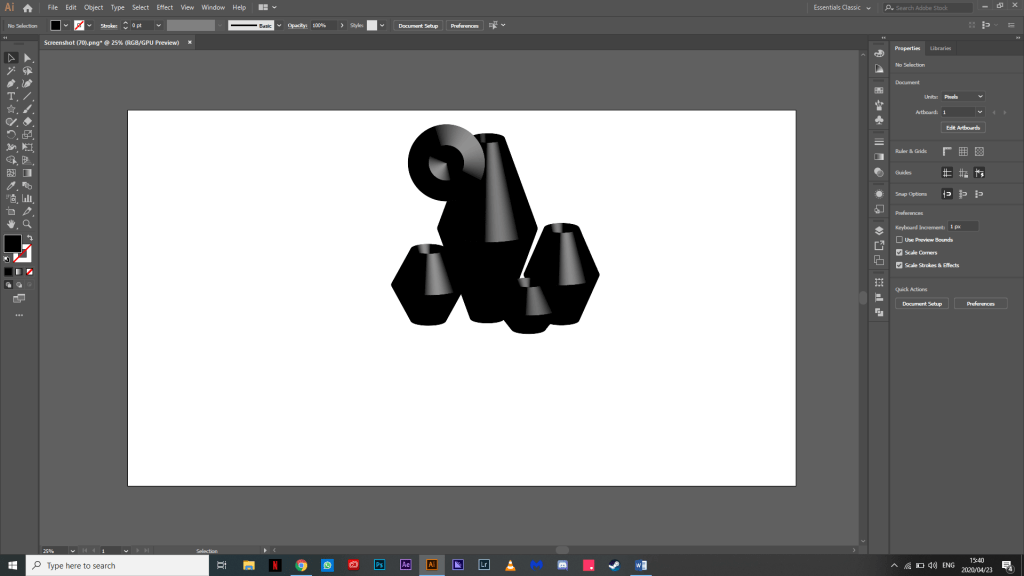Show the grid in Ruler & Grids
Viewport: 1024px width, 576px height.
point(963,151)
